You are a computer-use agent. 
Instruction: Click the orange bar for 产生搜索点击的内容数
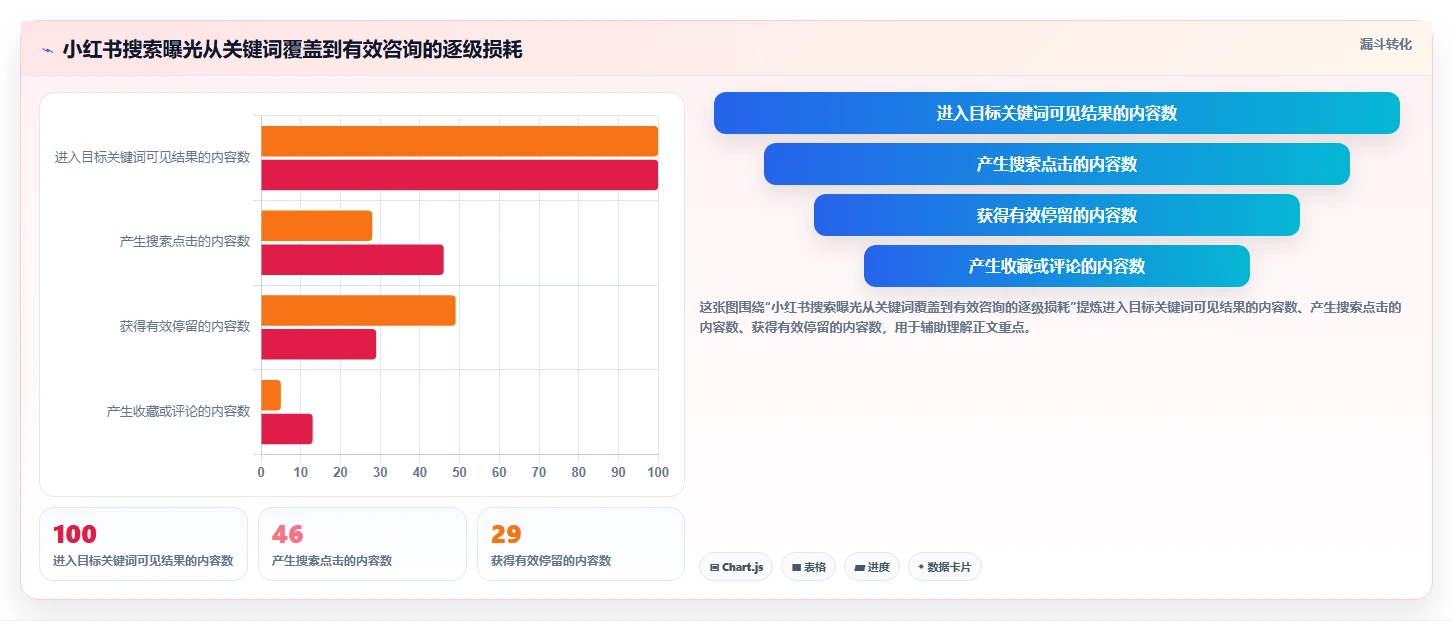point(317,226)
